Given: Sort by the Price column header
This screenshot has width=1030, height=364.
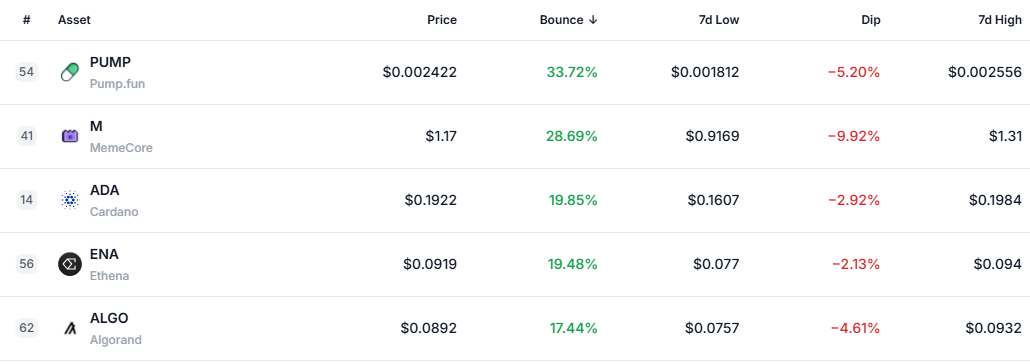Looking at the screenshot, I should click(x=441, y=20).
